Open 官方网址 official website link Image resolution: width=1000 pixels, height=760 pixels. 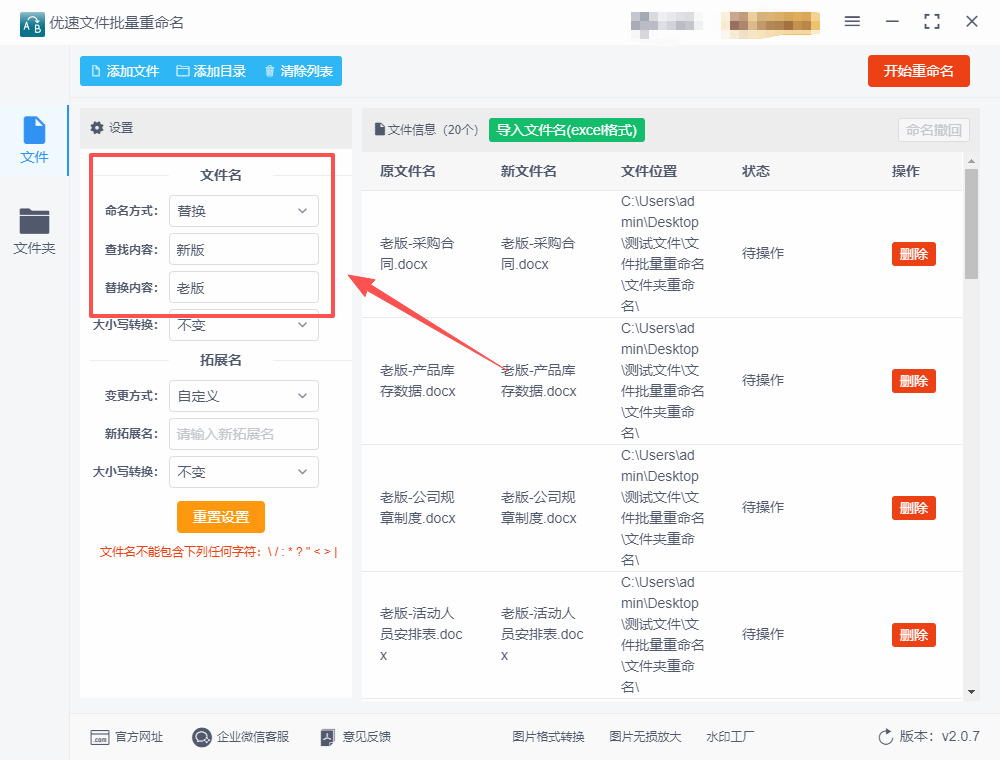tap(126, 737)
